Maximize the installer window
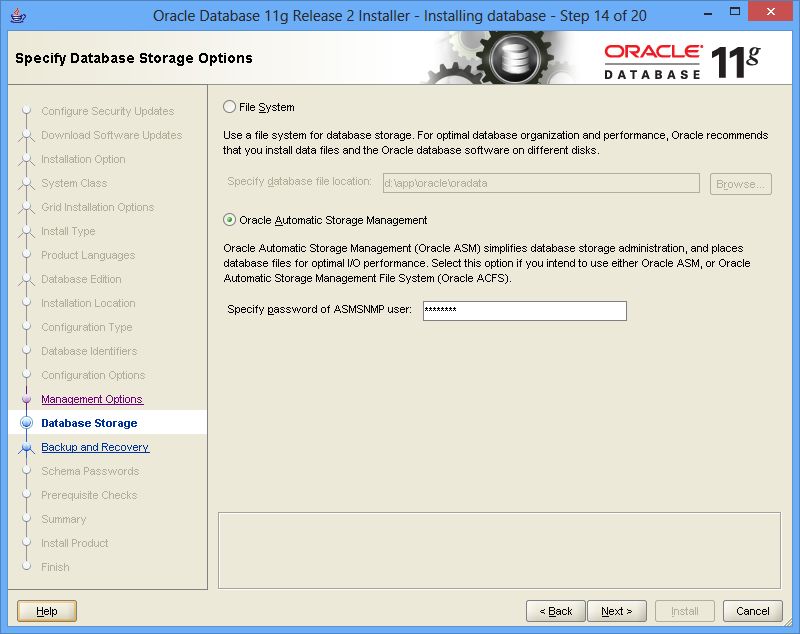This screenshot has width=800, height=634. 735,12
